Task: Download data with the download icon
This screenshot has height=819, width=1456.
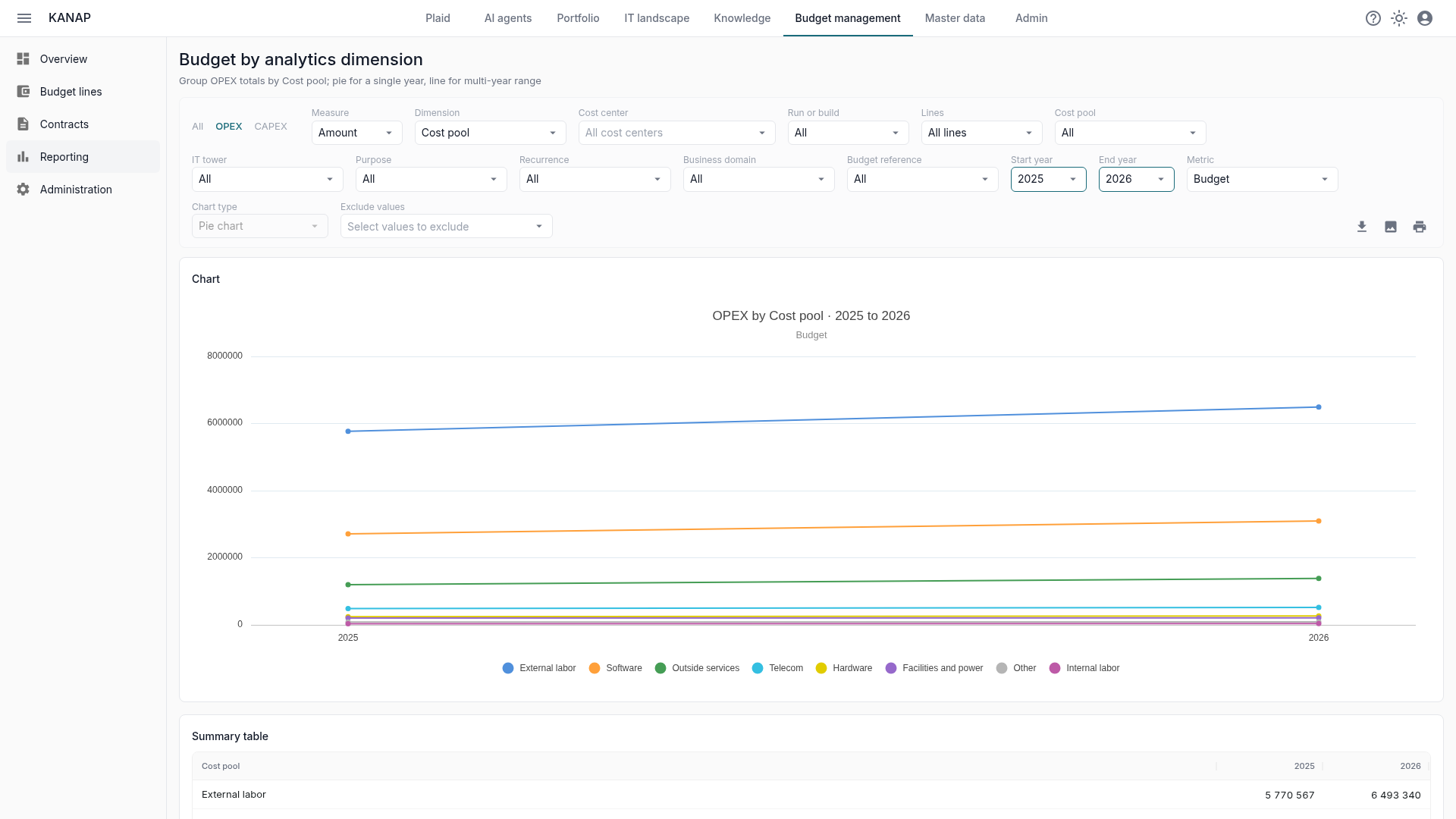Action: (1362, 227)
